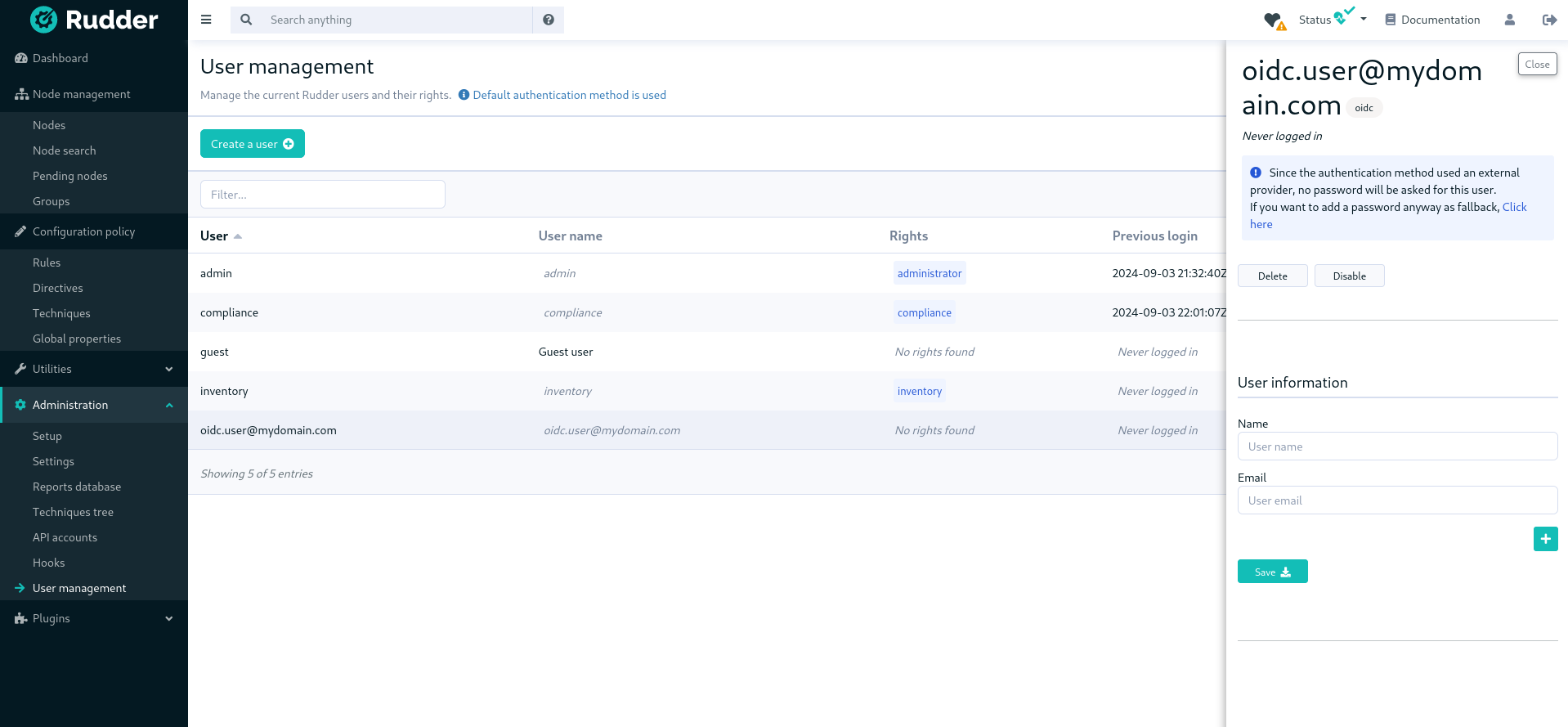Click the heart health status warning icon

click(x=1274, y=20)
